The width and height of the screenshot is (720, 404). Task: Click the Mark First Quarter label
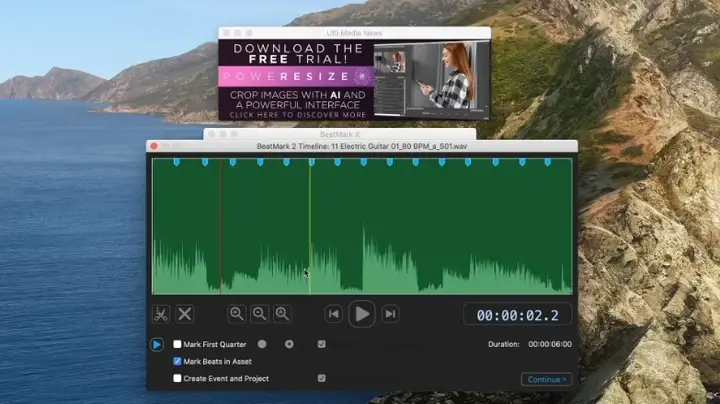215,344
